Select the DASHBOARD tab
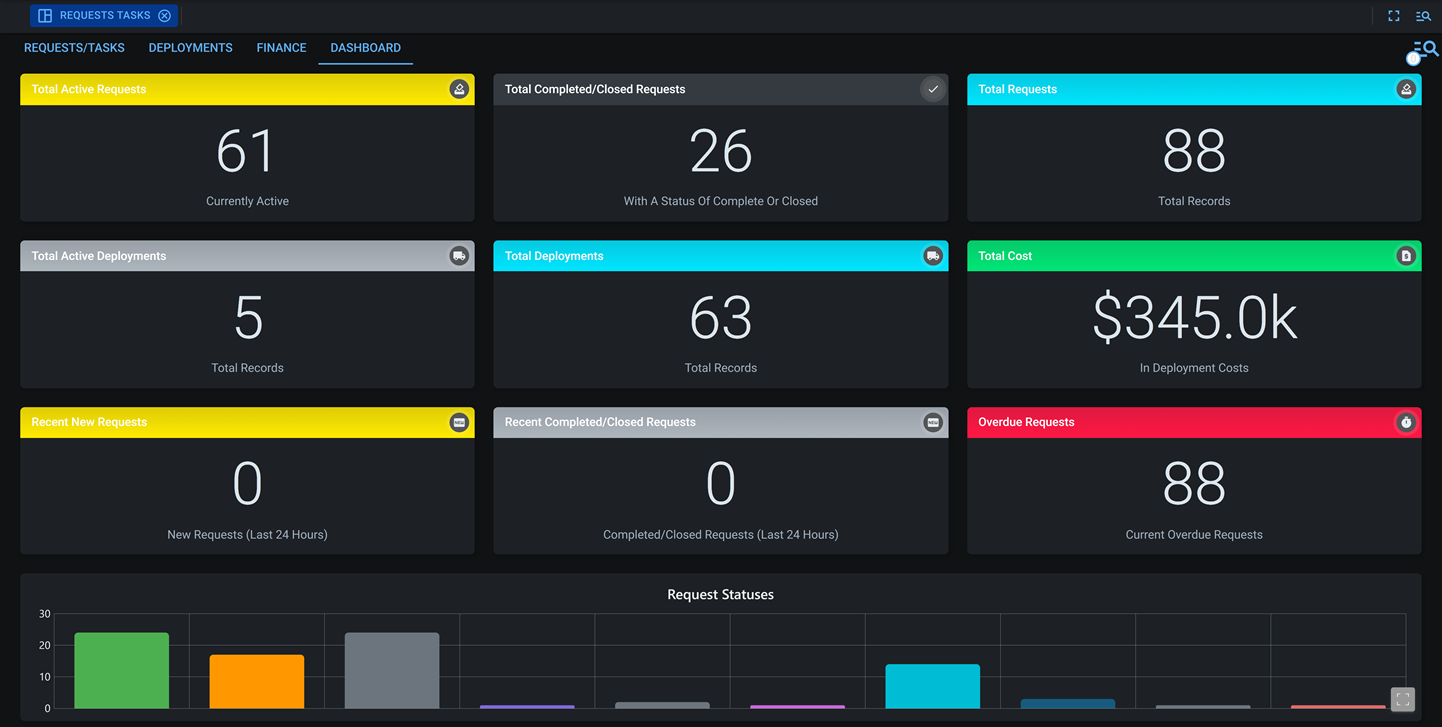Viewport: 1442px width, 727px height. click(x=365, y=47)
